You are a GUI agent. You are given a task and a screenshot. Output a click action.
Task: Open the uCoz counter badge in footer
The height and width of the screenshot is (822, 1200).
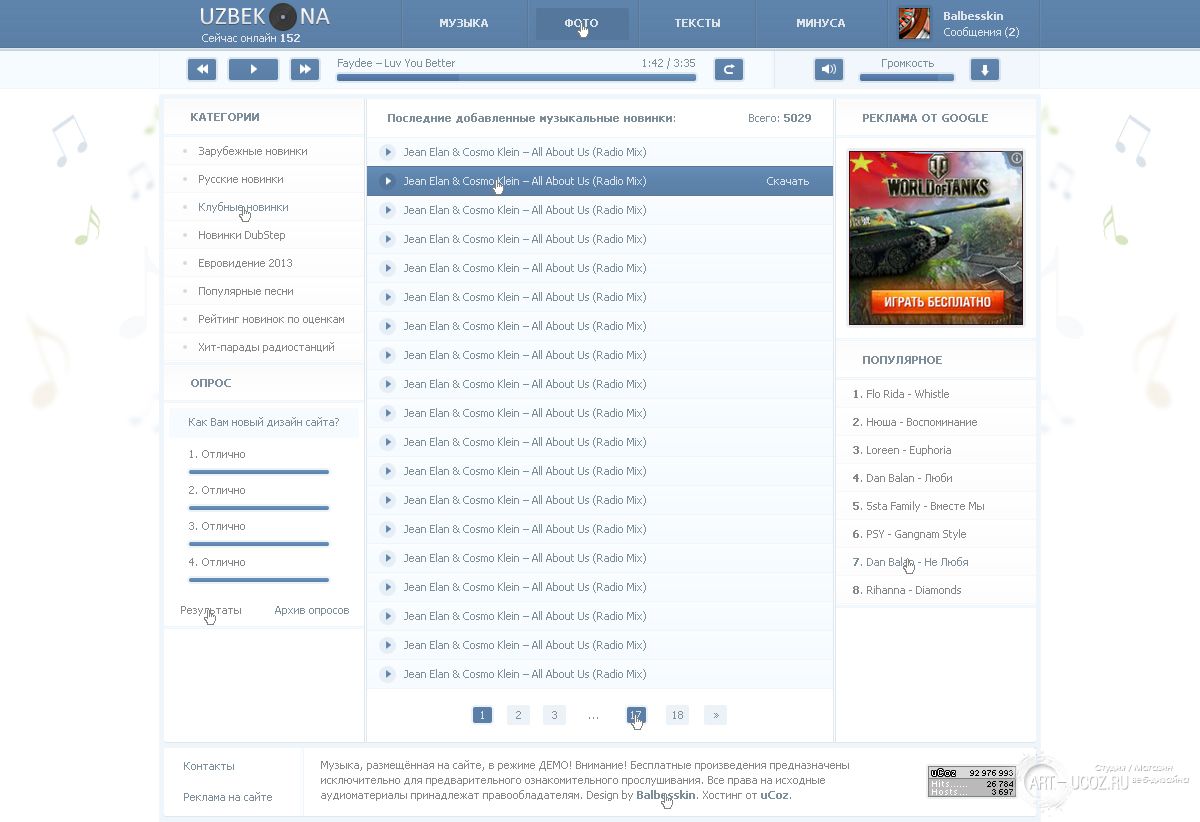[972, 781]
